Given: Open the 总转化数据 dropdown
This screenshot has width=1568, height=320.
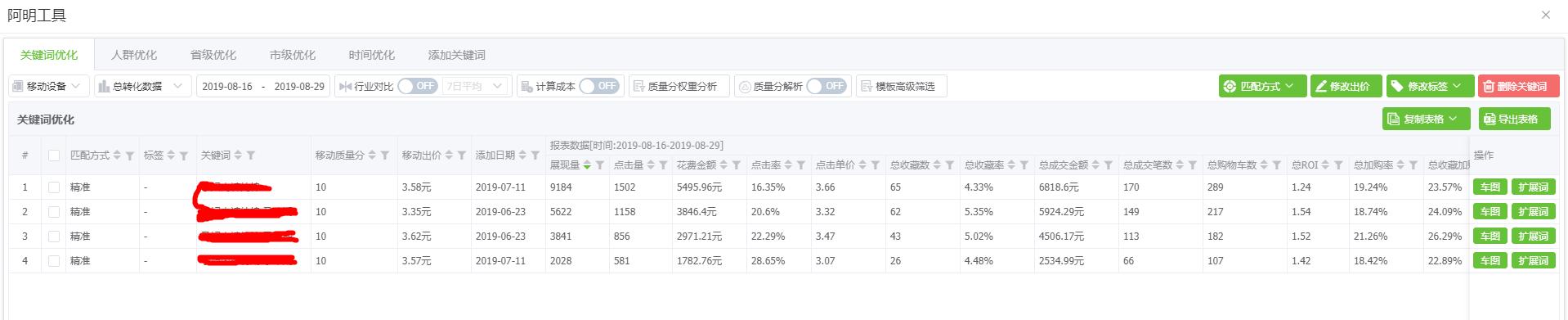Looking at the screenshot, I should click(x=143, y=86).
